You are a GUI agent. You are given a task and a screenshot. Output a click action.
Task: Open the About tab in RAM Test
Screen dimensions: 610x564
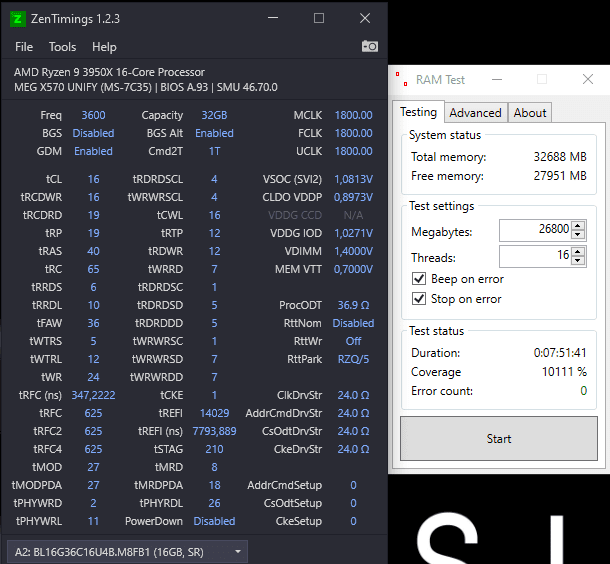529,113
